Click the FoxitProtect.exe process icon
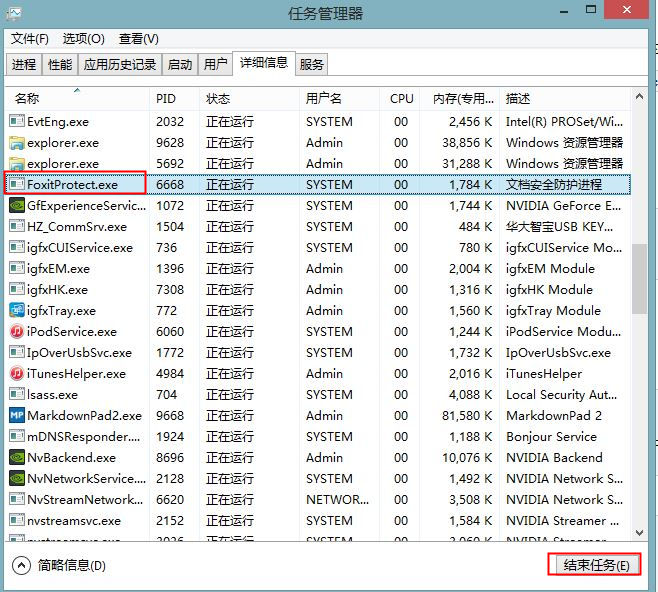Screen dimensions: 658x592 coord(17,184)
